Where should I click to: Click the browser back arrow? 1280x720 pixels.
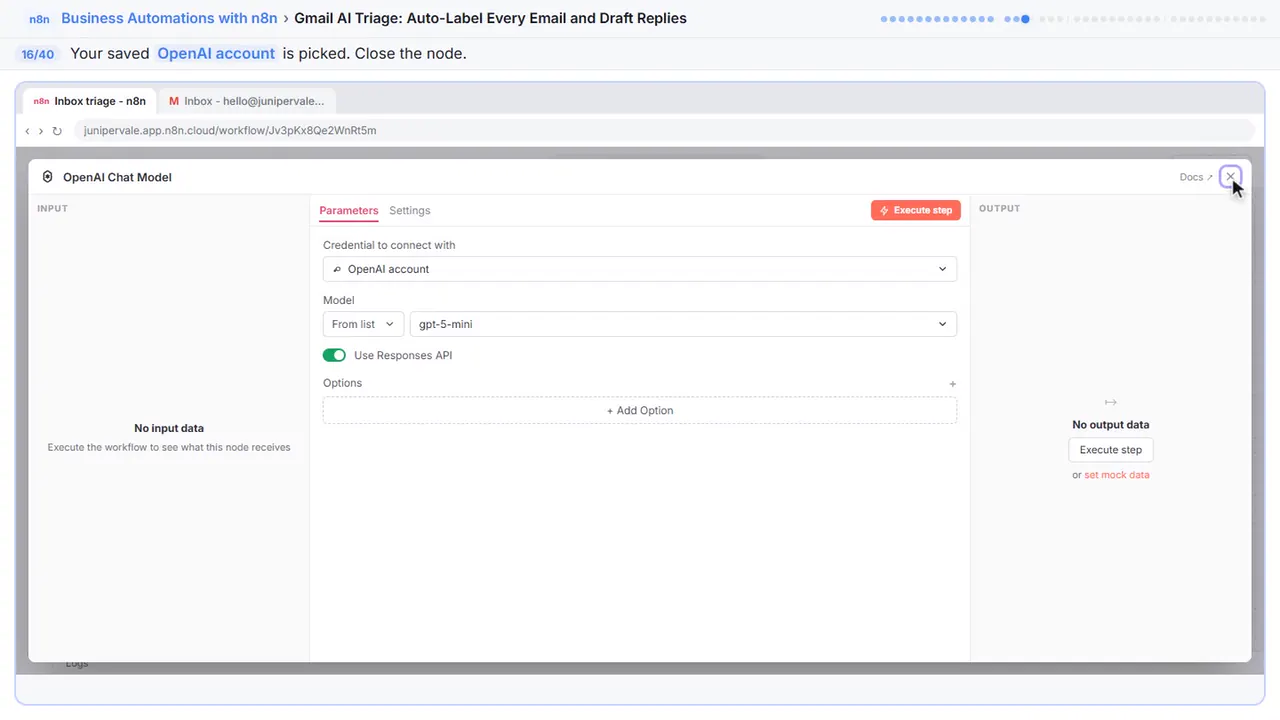tap(27, 131)
